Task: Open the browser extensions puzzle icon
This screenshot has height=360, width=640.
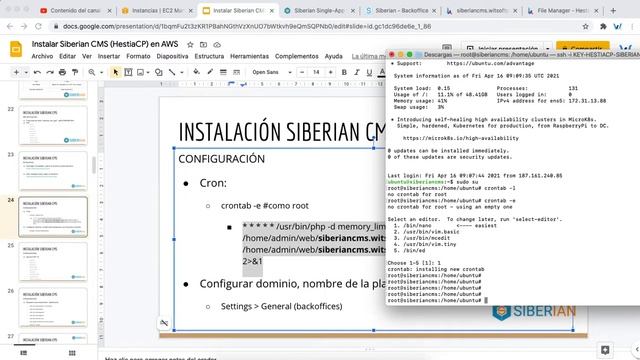Action: click(603, 27)
